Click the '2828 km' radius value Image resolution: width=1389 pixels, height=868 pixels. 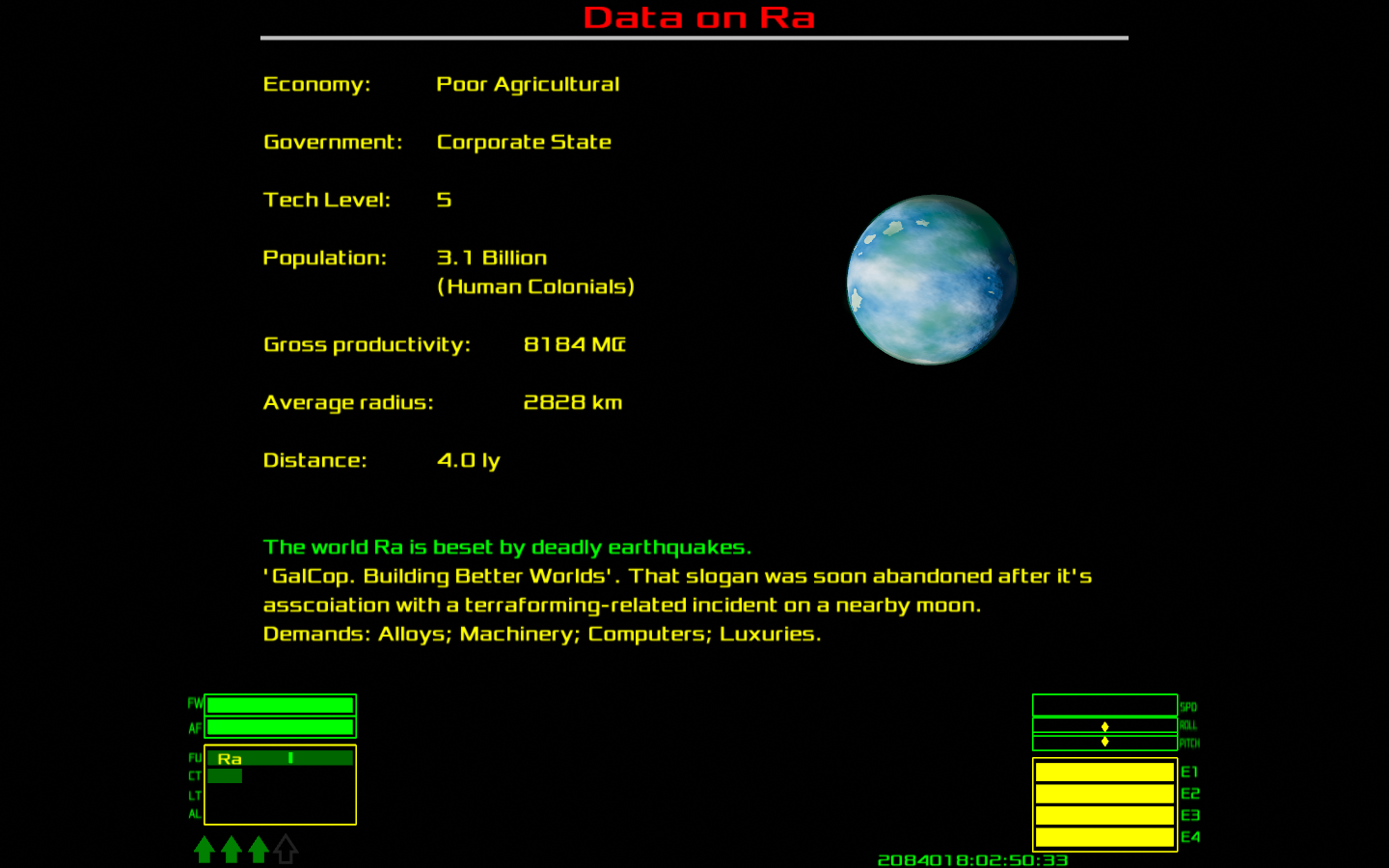coord(573,402)
